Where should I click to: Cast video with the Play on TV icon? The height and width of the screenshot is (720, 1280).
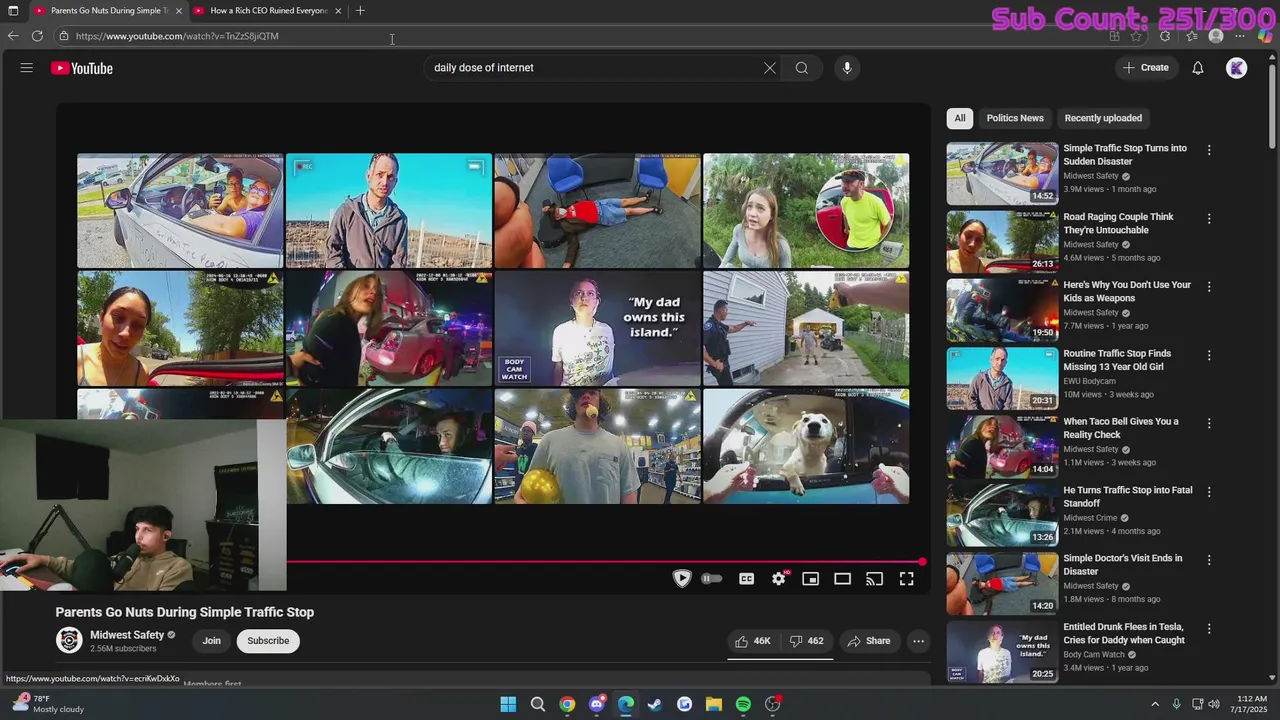[875, 579]
